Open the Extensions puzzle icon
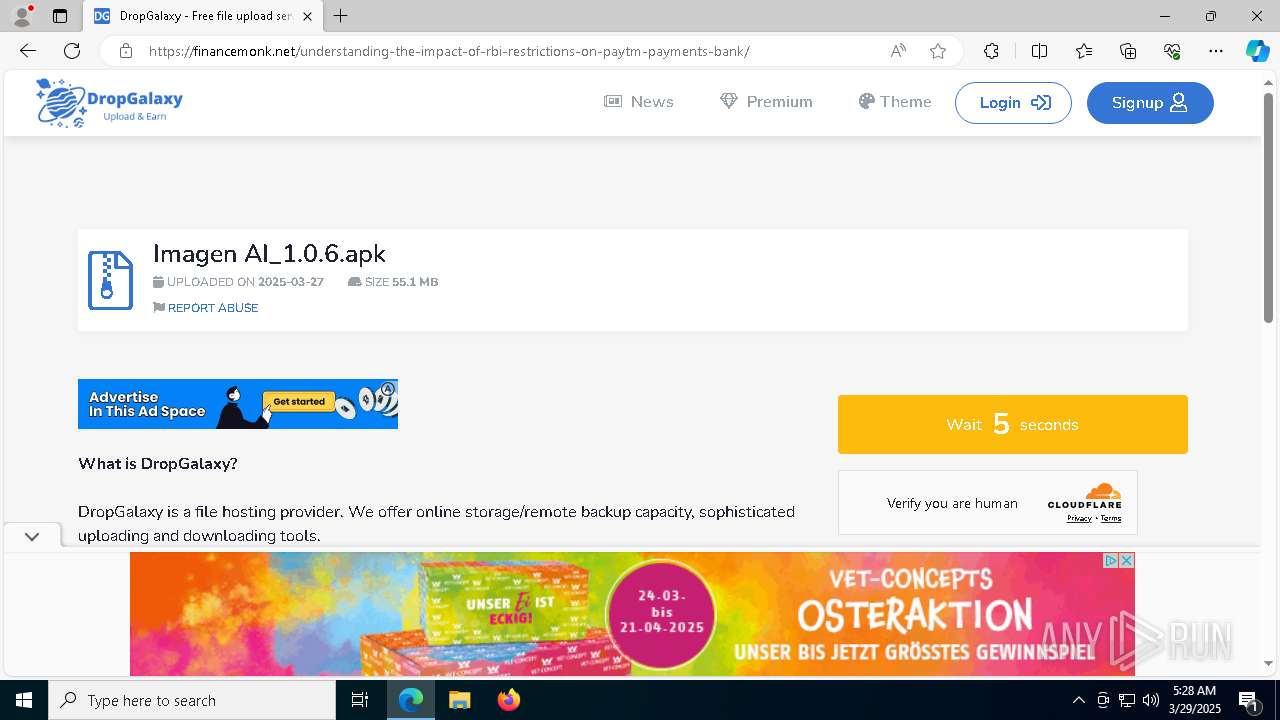This screenshot has height=720, width=1280. coord(991,51)
